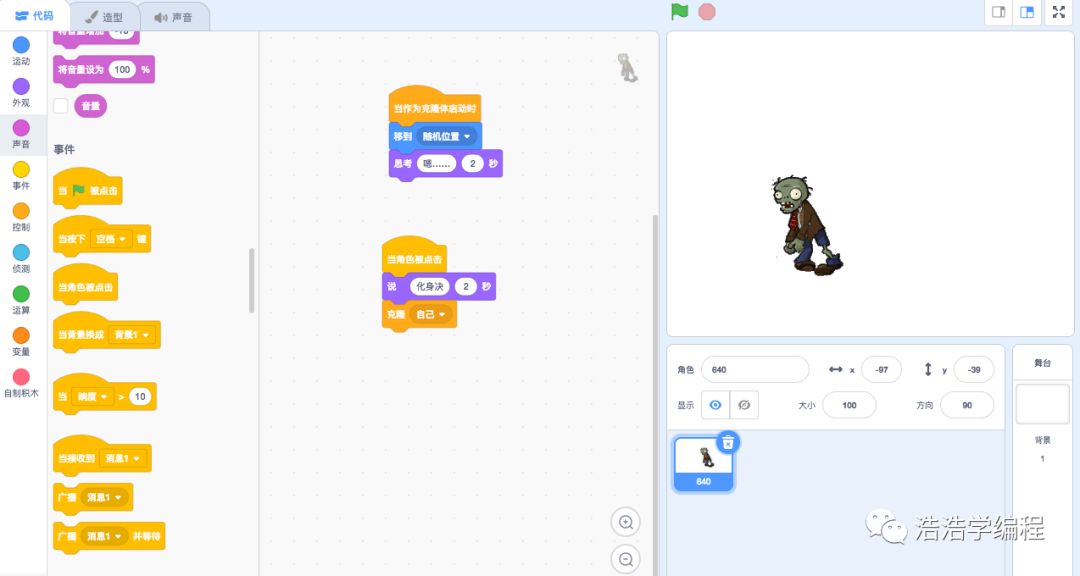Edit the loudness threshold 10 field
The height and width of the screenshot is (576, 1080).
coord(140,397)
